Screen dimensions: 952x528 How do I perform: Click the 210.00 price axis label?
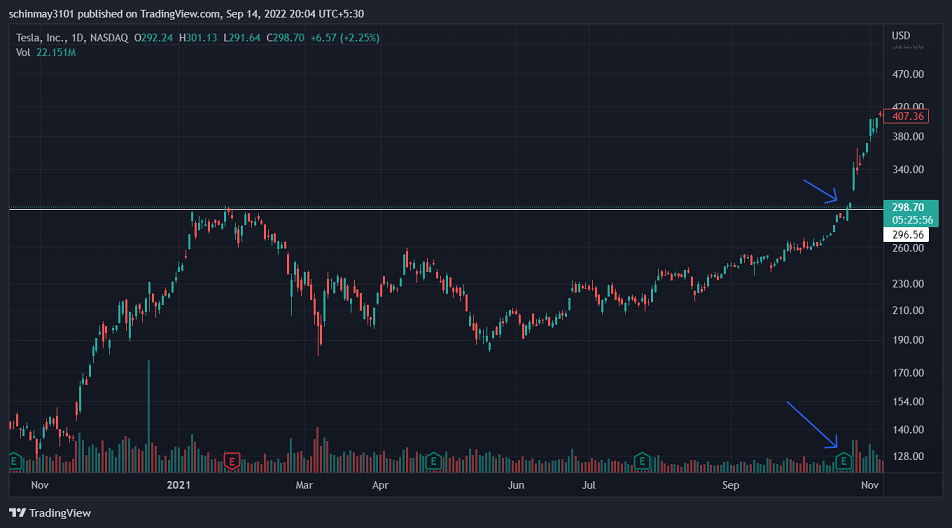coord(908,310)
